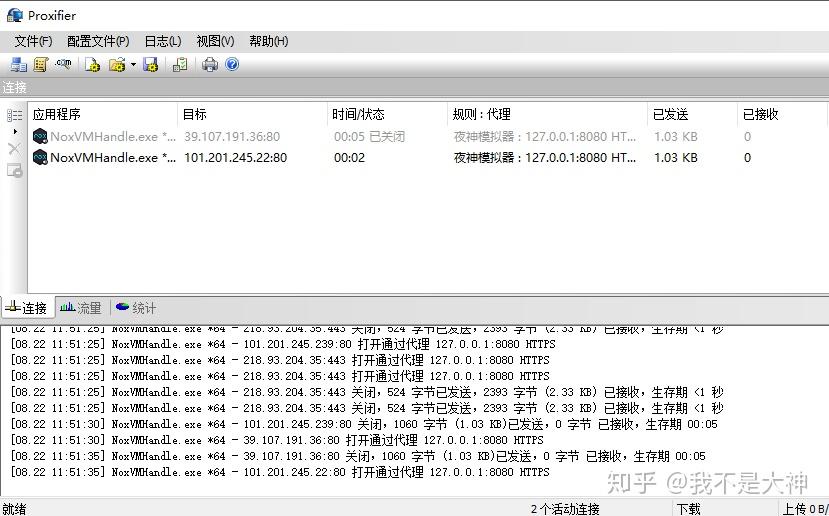Screen dimensions: 829x516
Task: Click 下载 status bar entry
Action: click(x=689, y=509)
